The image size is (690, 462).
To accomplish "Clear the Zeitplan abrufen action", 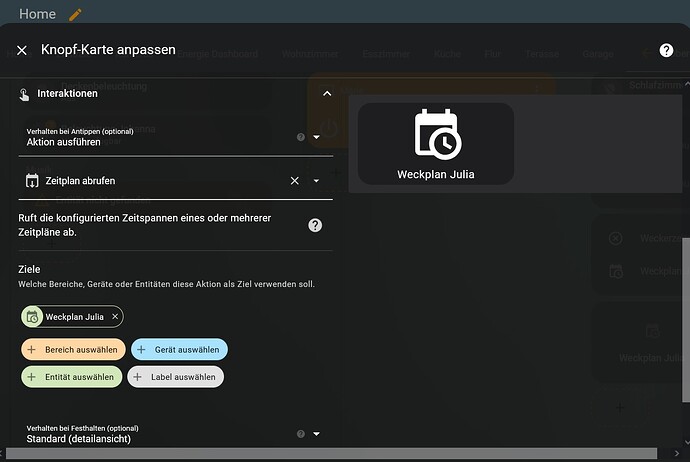I will [x=295, y=181].
